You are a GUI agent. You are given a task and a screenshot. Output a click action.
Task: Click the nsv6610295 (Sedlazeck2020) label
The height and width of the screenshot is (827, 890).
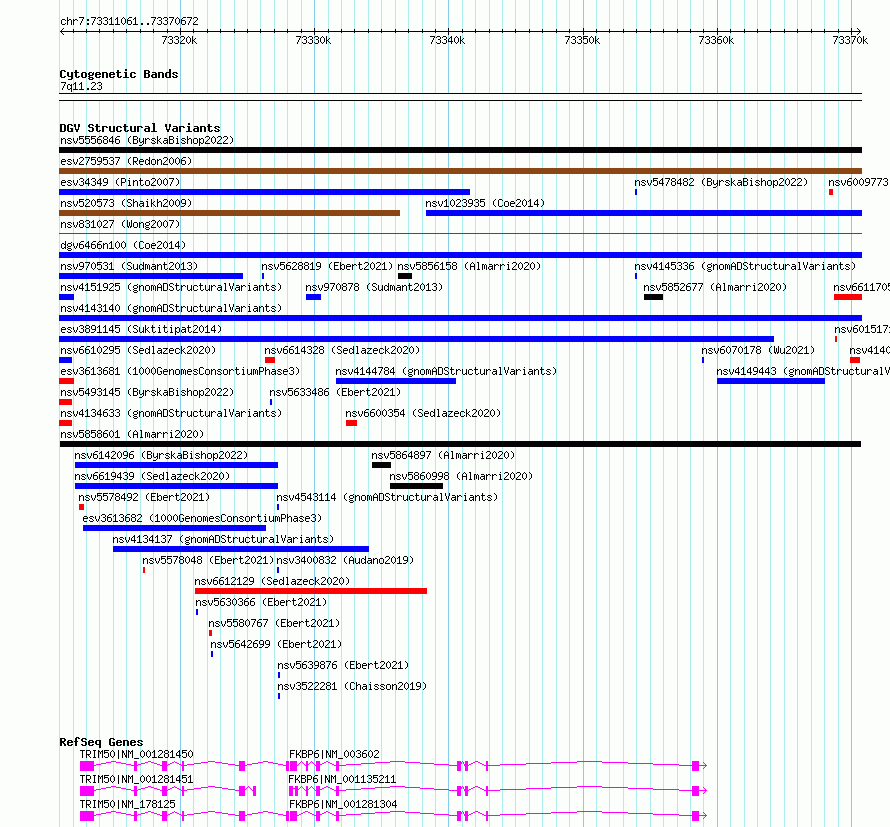(138, 350)
